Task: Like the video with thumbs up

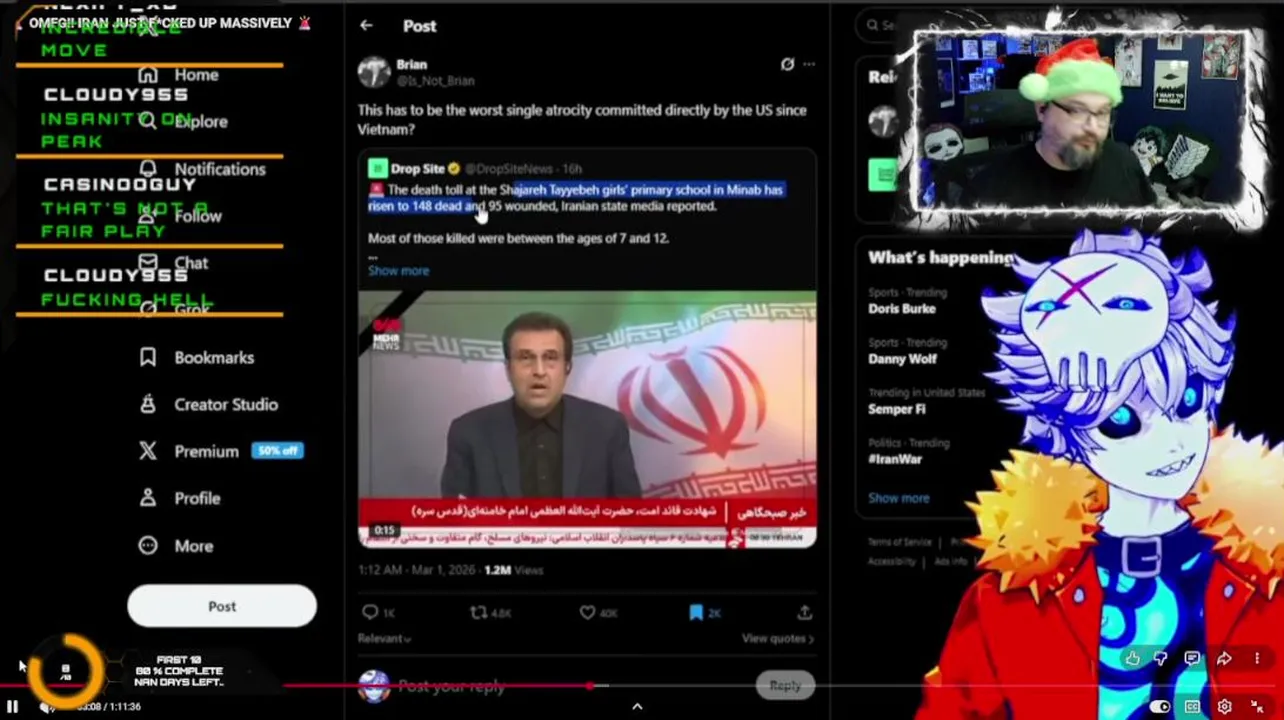Action: (x=1132, y=658)
